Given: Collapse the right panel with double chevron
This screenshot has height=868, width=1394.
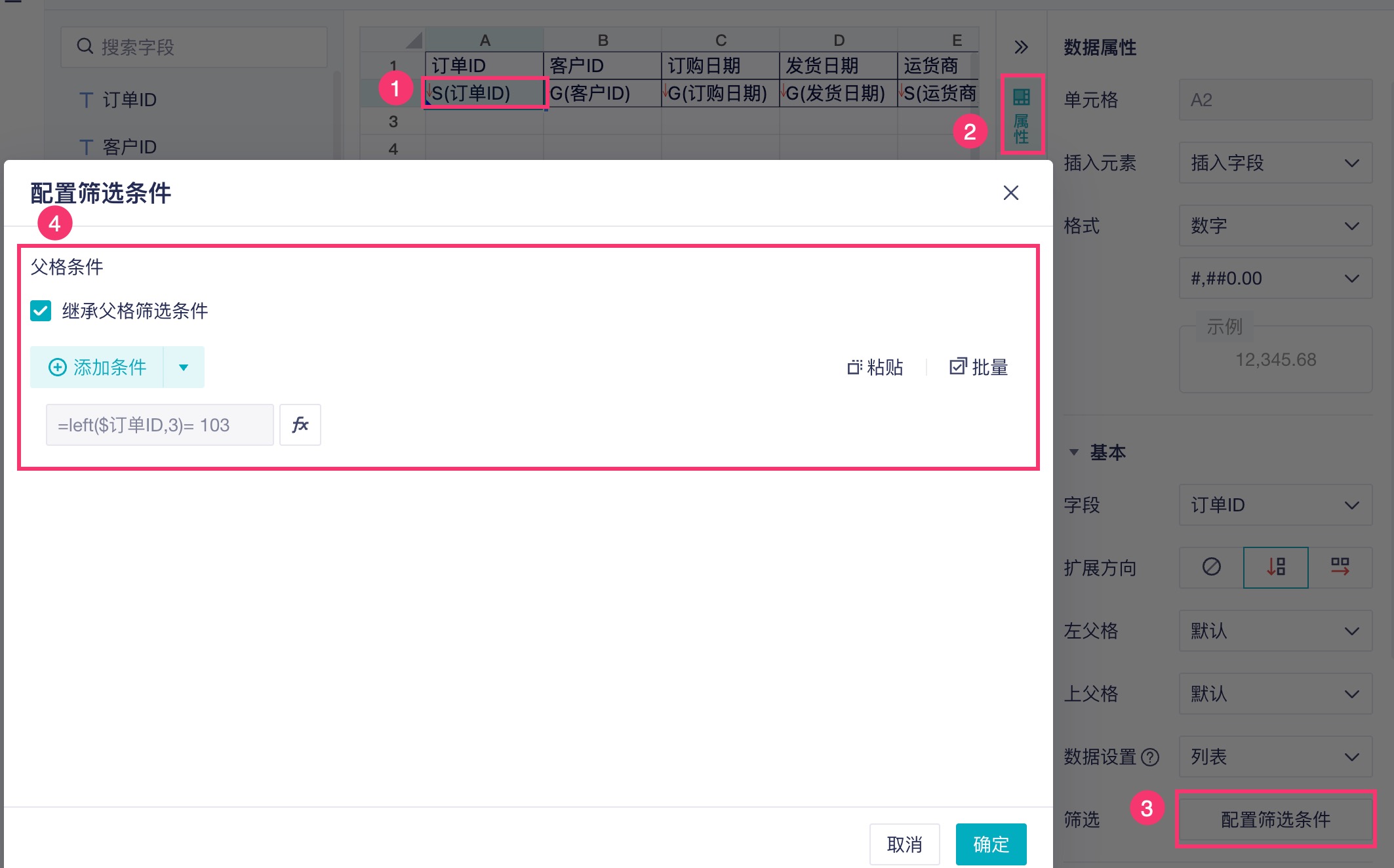Looking at the screenshot, I should pos(1021,47).
